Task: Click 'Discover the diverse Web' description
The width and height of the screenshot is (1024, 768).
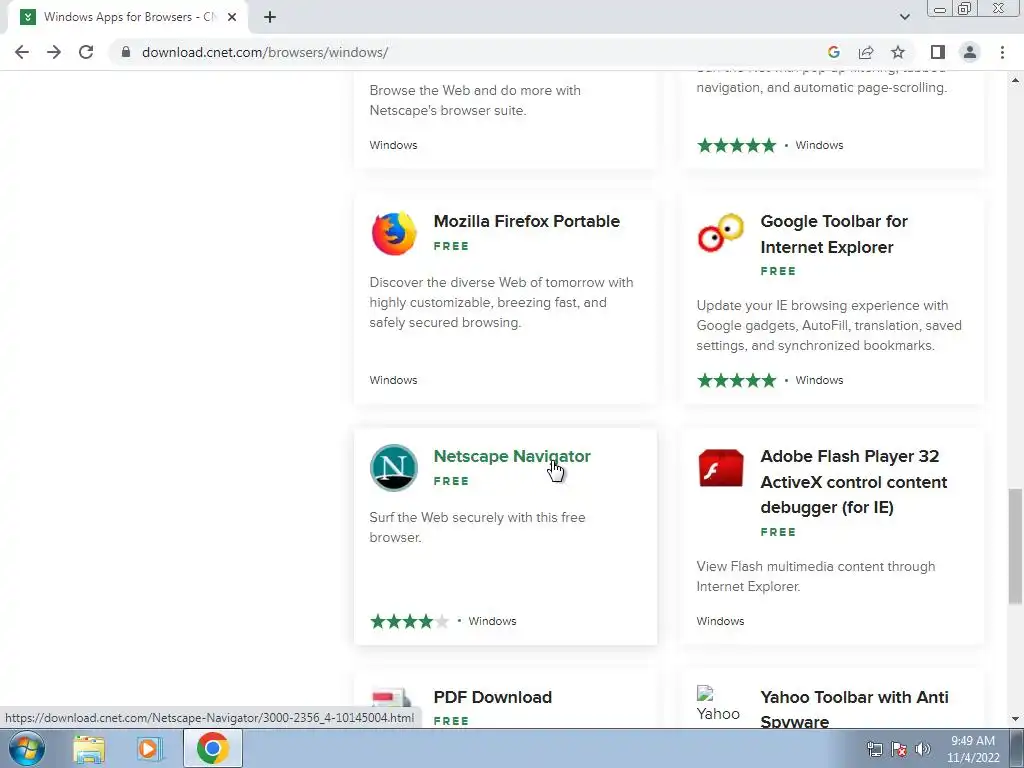Action: pos(502,302)
